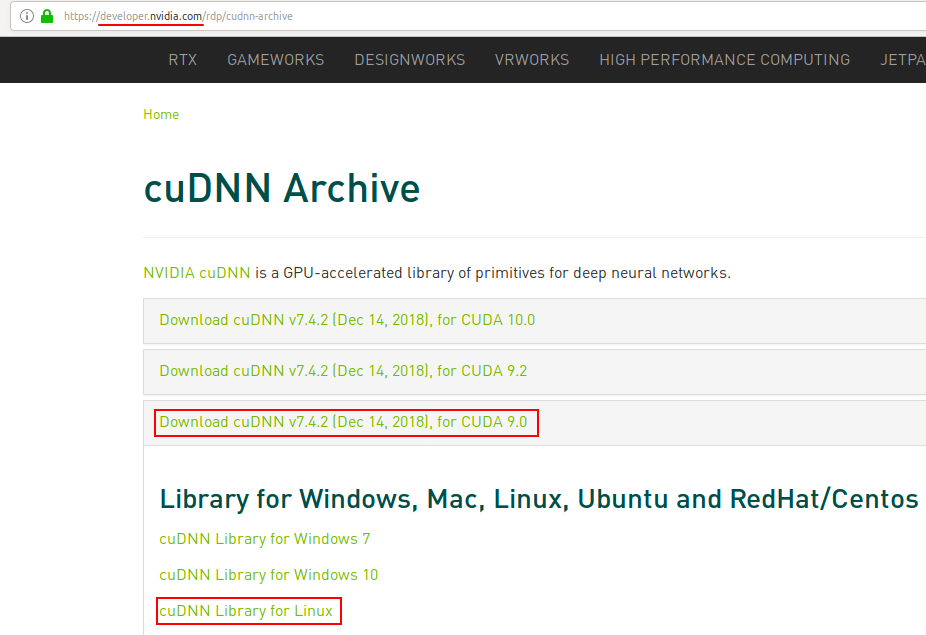Click the Library for Windows, Mac, Linux heading

(x=539, y=499)
